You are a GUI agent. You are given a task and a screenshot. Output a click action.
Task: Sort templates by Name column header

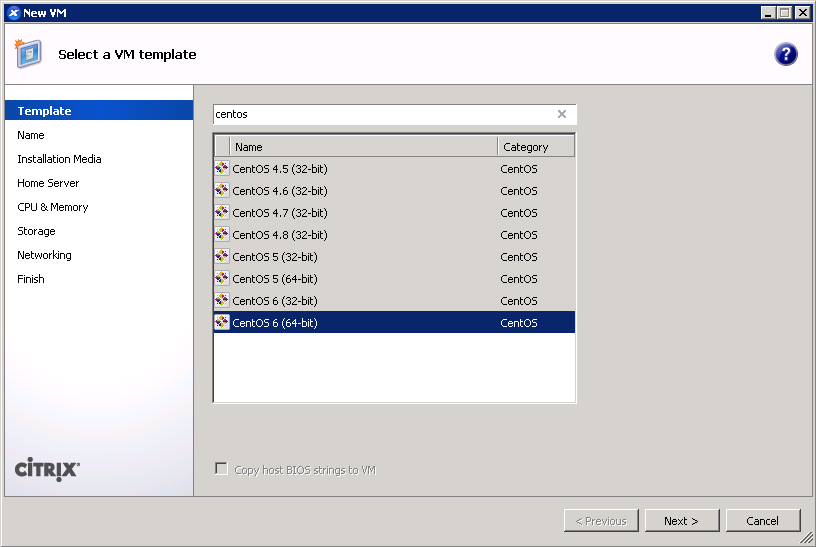[x=363, y=147]
